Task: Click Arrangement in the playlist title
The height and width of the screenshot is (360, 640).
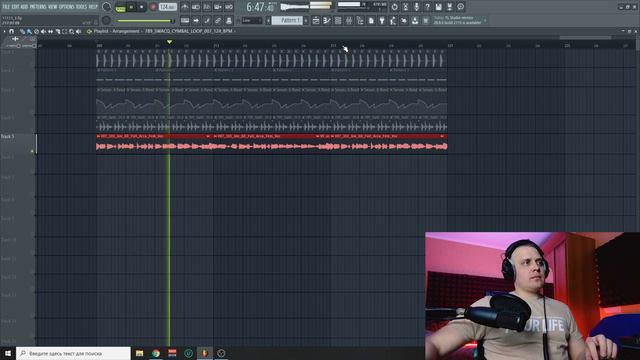Action: (x=126, y=31)
